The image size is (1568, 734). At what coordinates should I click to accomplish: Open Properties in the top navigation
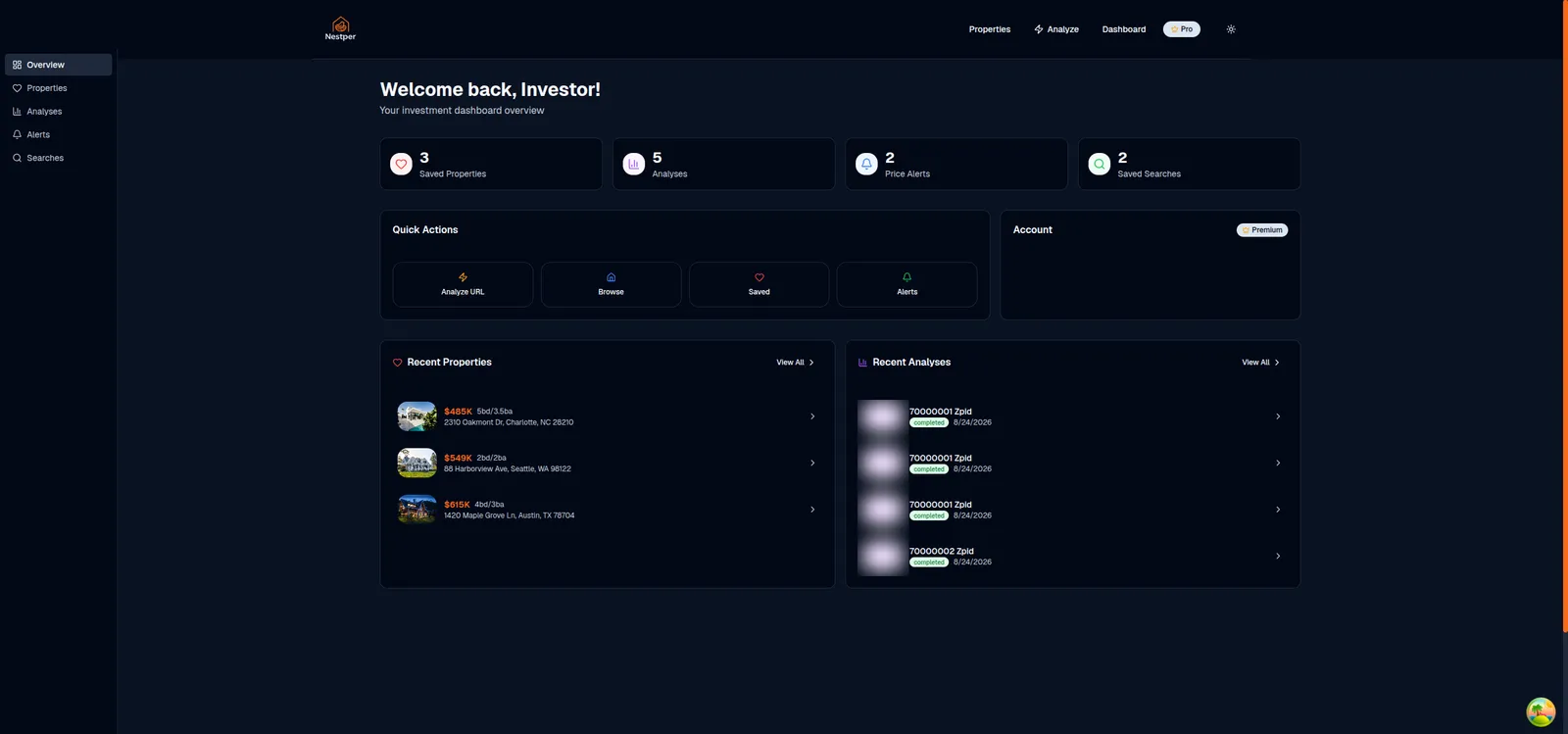pyautogui.click(x=990, y=29)
